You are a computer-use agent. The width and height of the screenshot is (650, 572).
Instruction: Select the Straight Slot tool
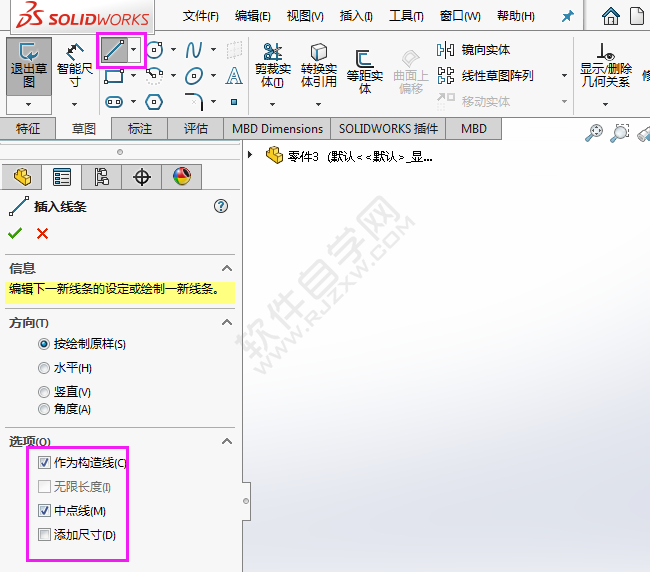click(x=114, y=102)
